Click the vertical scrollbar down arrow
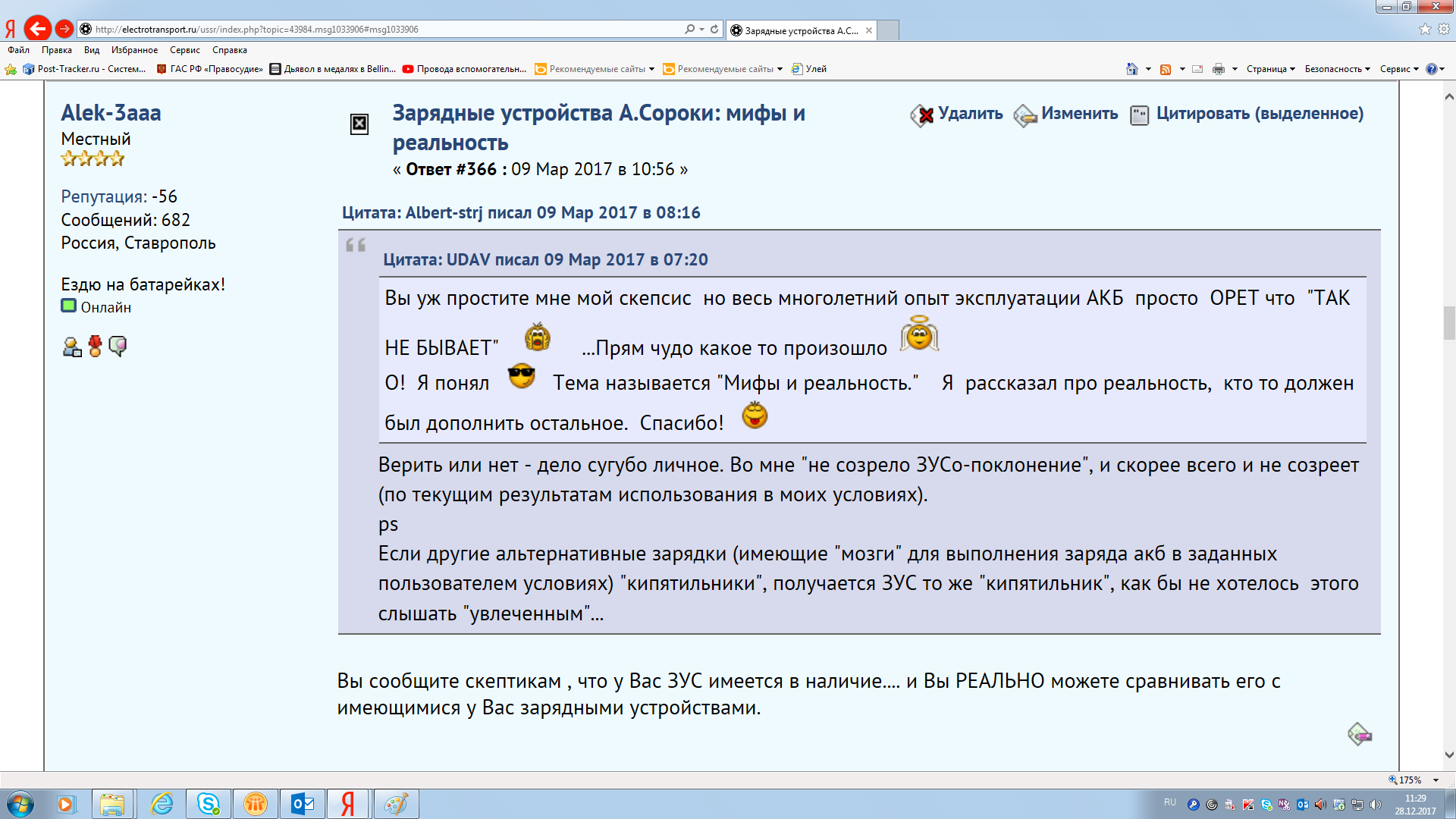 point(1448,755)
